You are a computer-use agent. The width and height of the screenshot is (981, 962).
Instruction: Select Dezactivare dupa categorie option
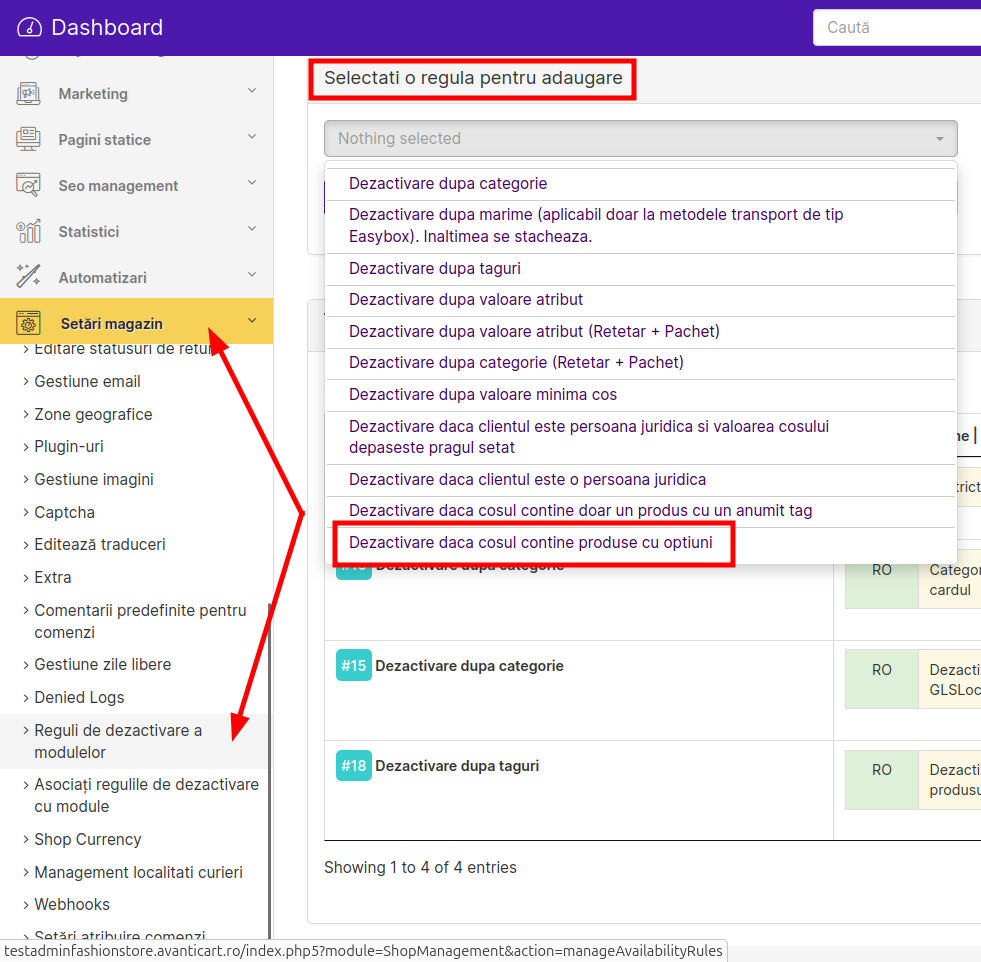(448, 184)
